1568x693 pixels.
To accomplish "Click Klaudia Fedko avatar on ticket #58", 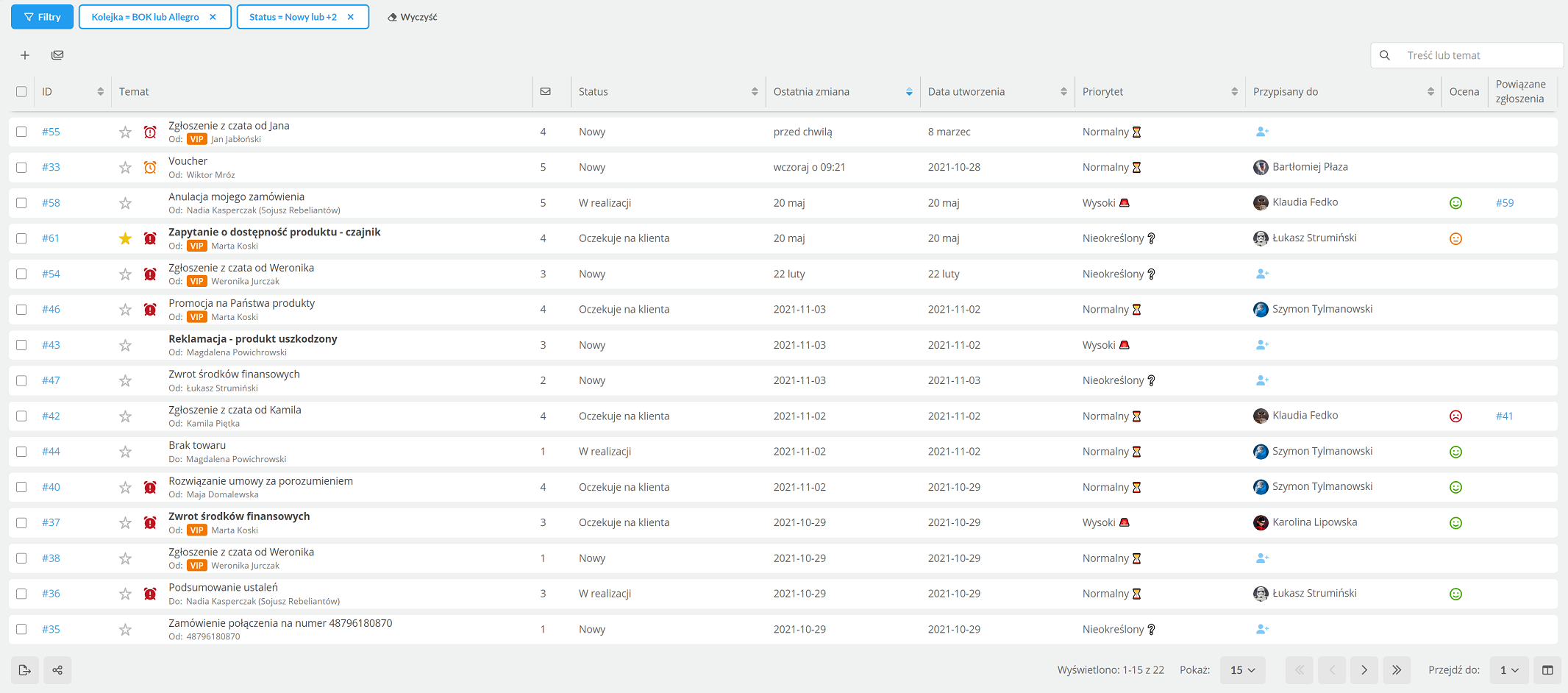I will tap(1261, 202).
